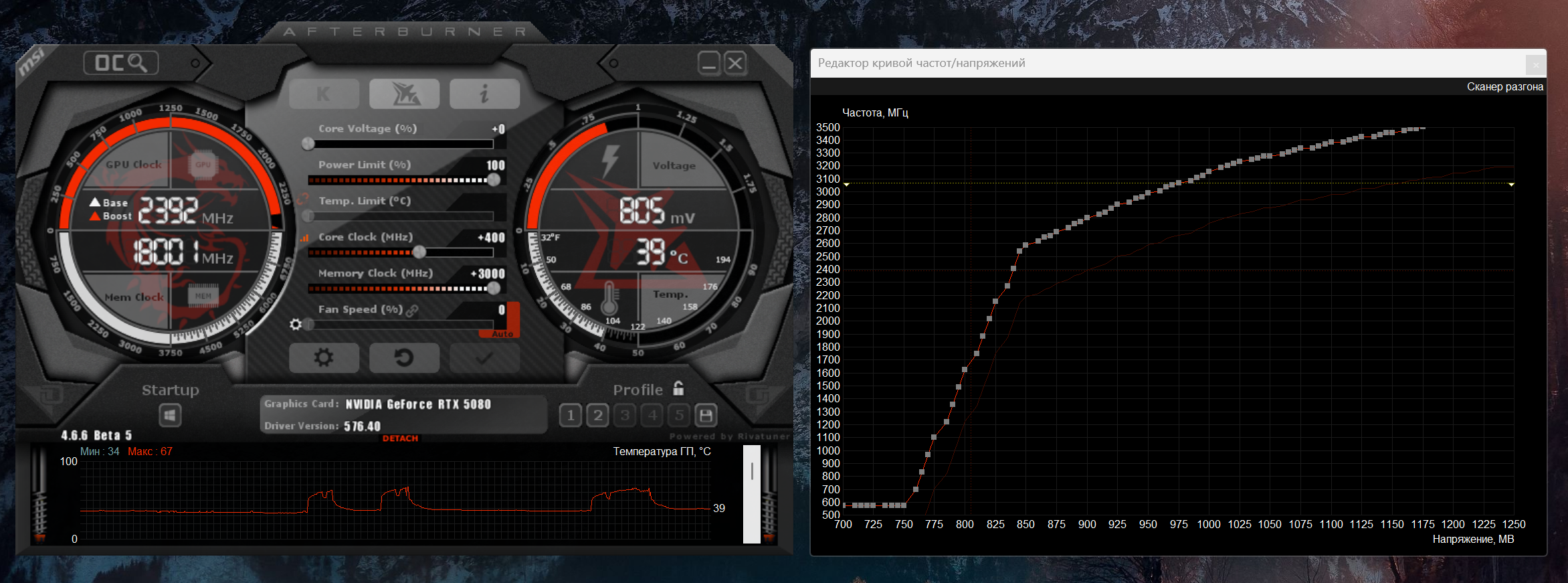
Task: Click the DETACH monitor link
Action: coord(400,438)
